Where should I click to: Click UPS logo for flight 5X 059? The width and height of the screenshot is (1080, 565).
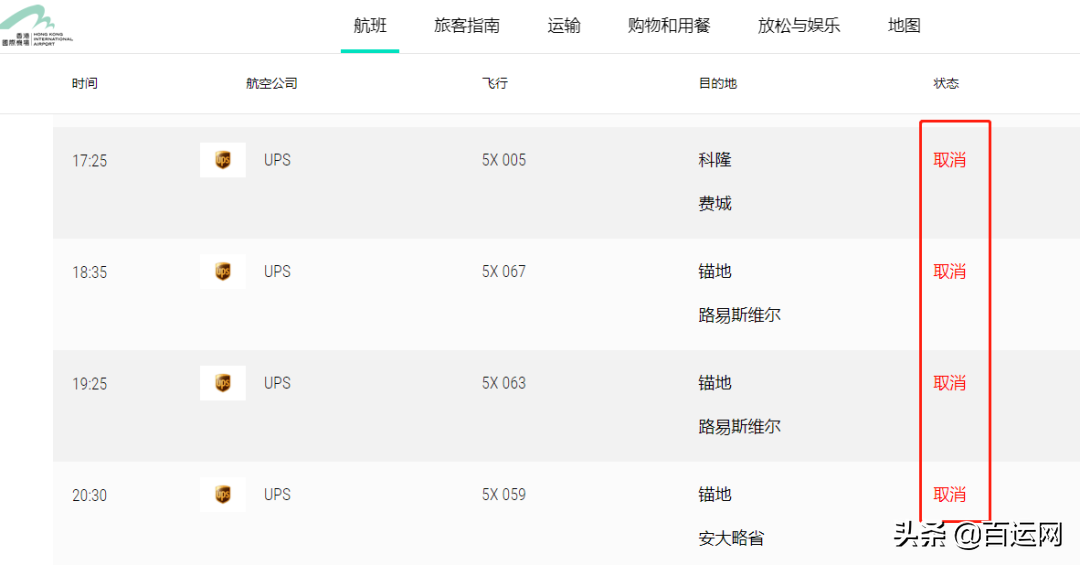(222, 495)
